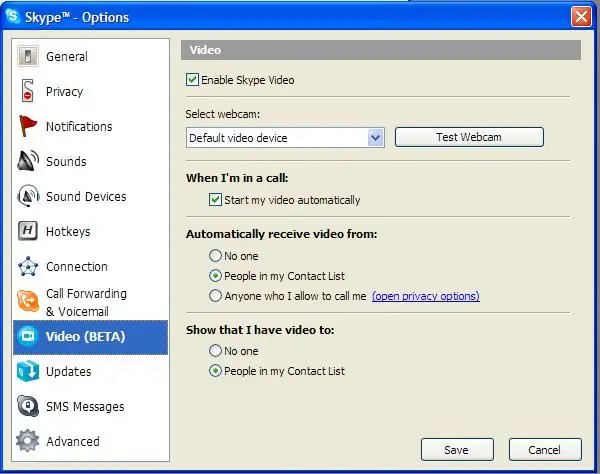
Task: Select People in my Contact List for receiving video
Action: (x=215, y=275)
